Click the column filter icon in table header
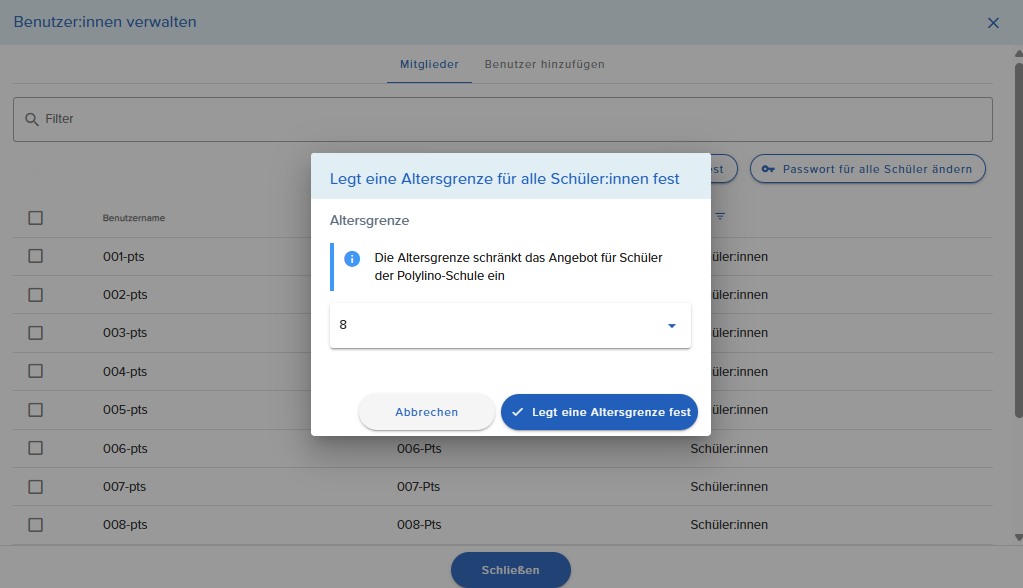This screenshot has height=588, width=1023. 720,217
